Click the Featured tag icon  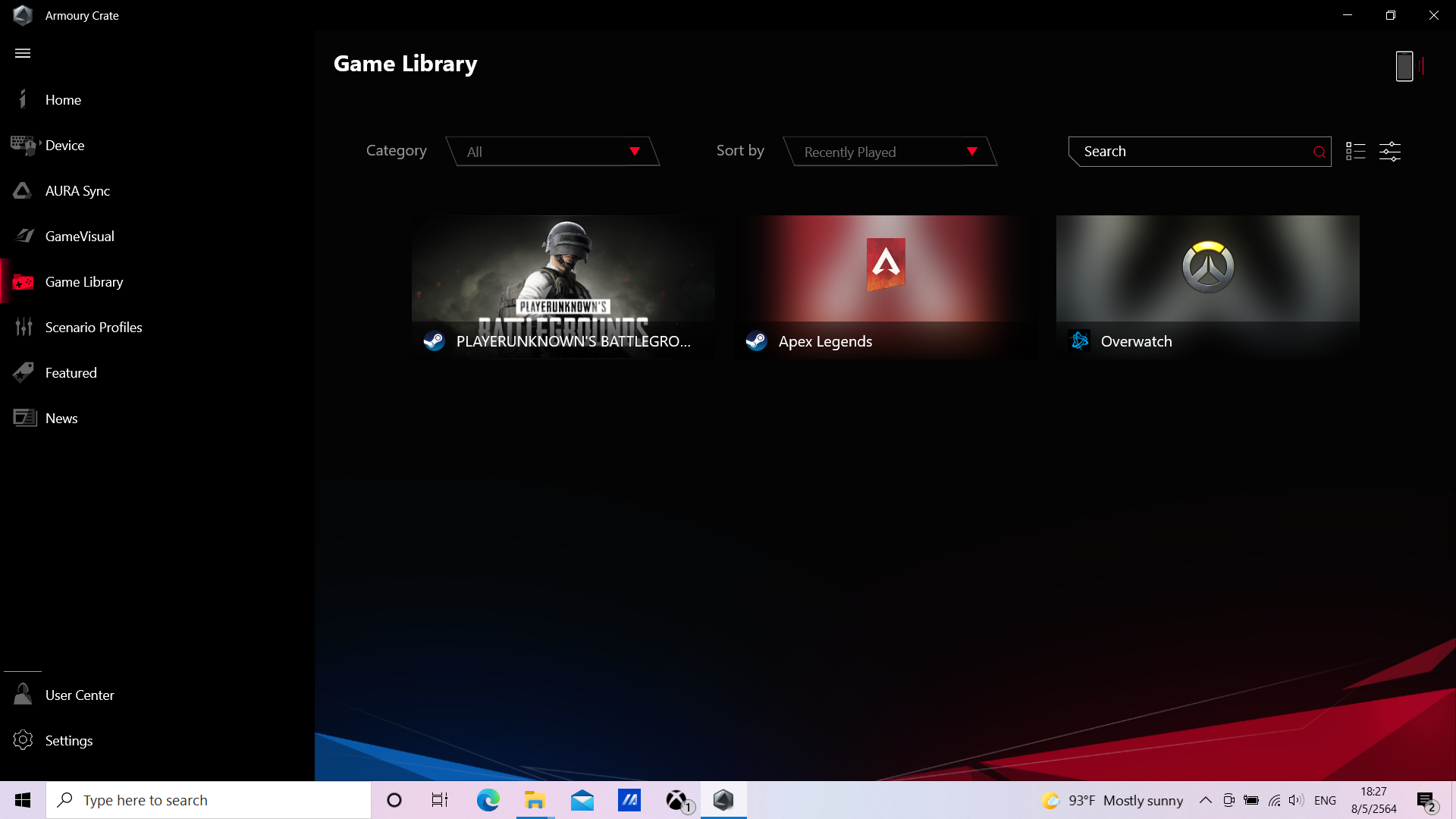(x=24, y=372)
